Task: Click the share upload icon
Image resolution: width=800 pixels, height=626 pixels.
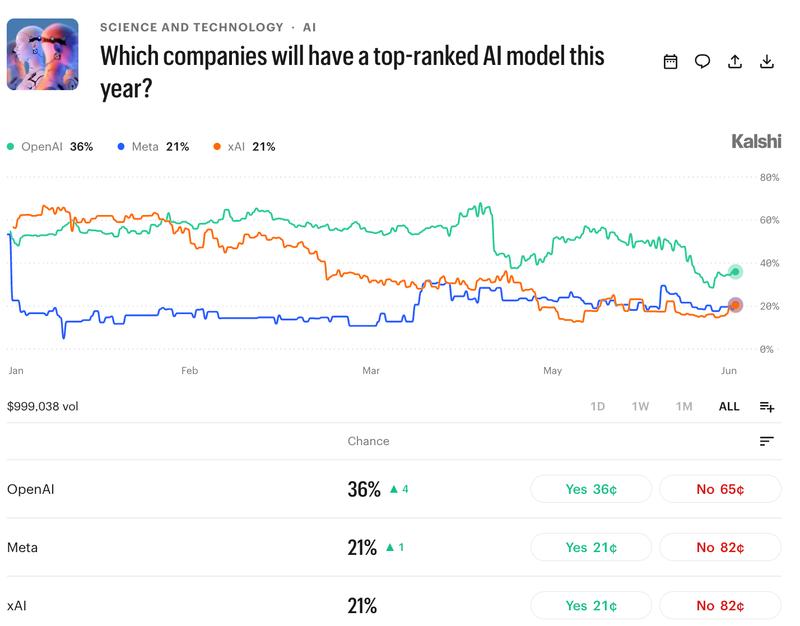Action: click(x=734, y=62)
